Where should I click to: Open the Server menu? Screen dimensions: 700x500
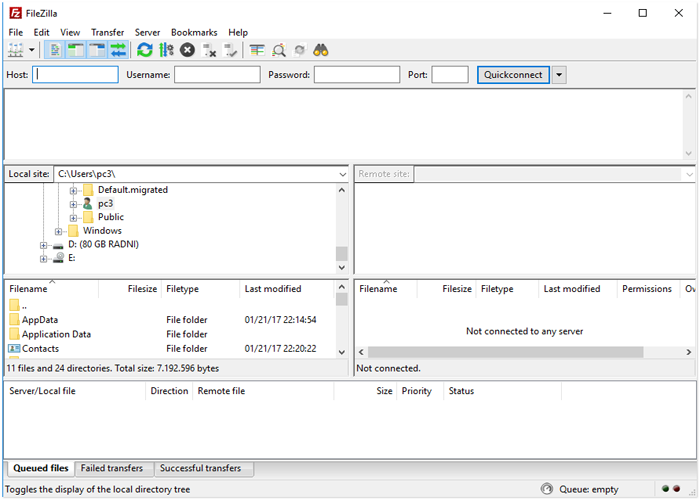[x=147, y=33]
